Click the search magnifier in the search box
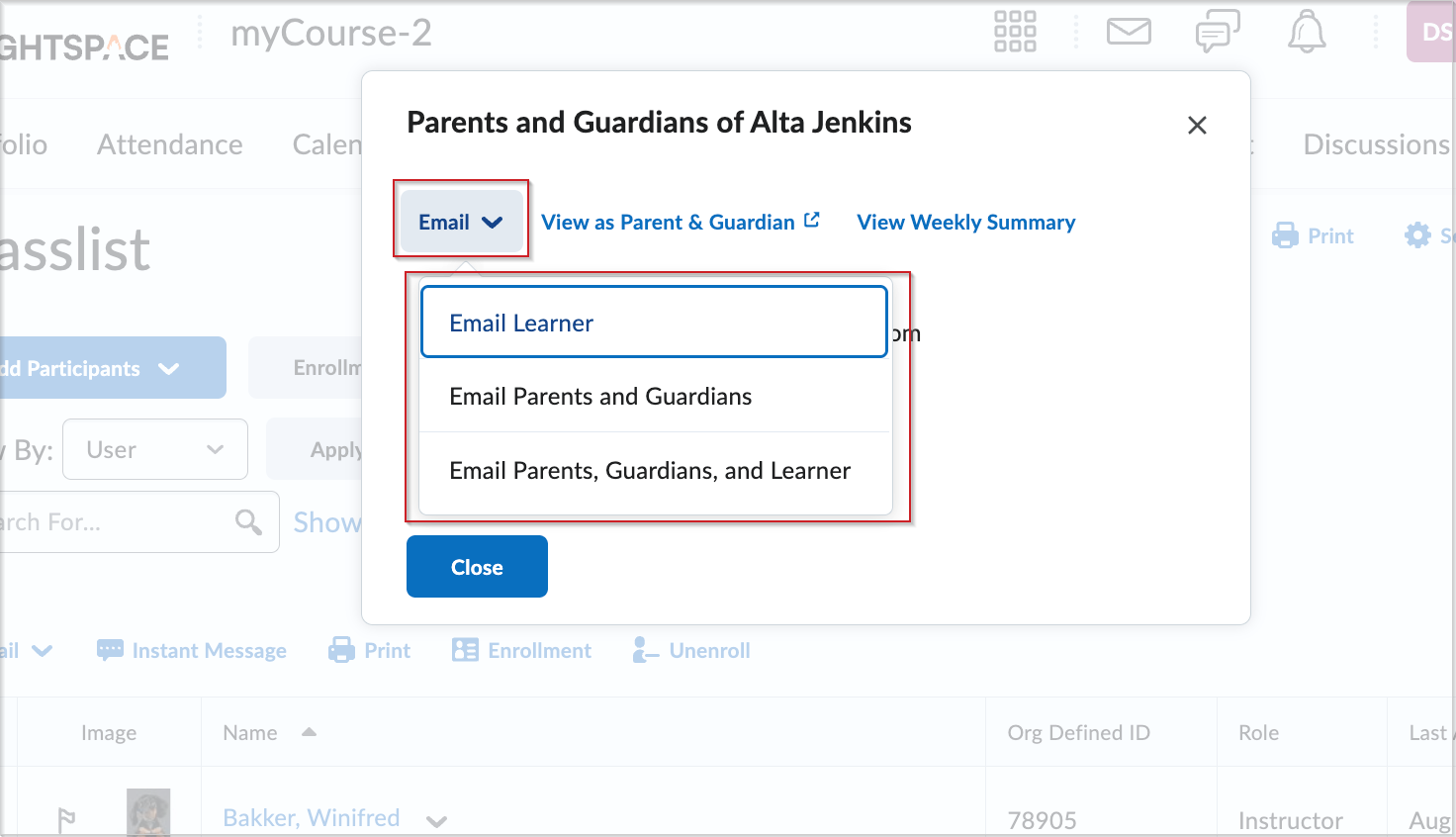The image size is (1456, 837). click(247, 521)
